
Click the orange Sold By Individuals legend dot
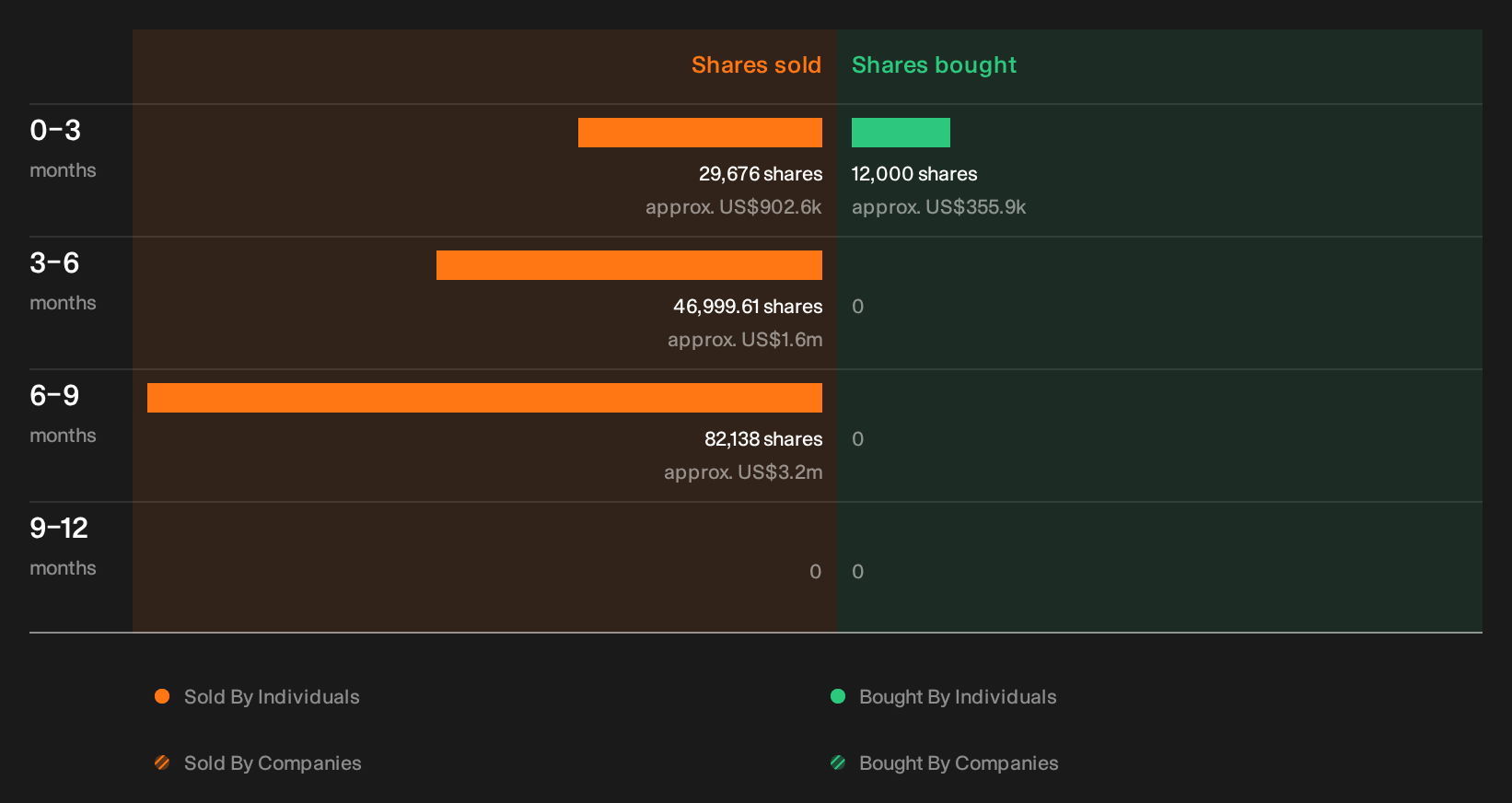pos(162,696)
